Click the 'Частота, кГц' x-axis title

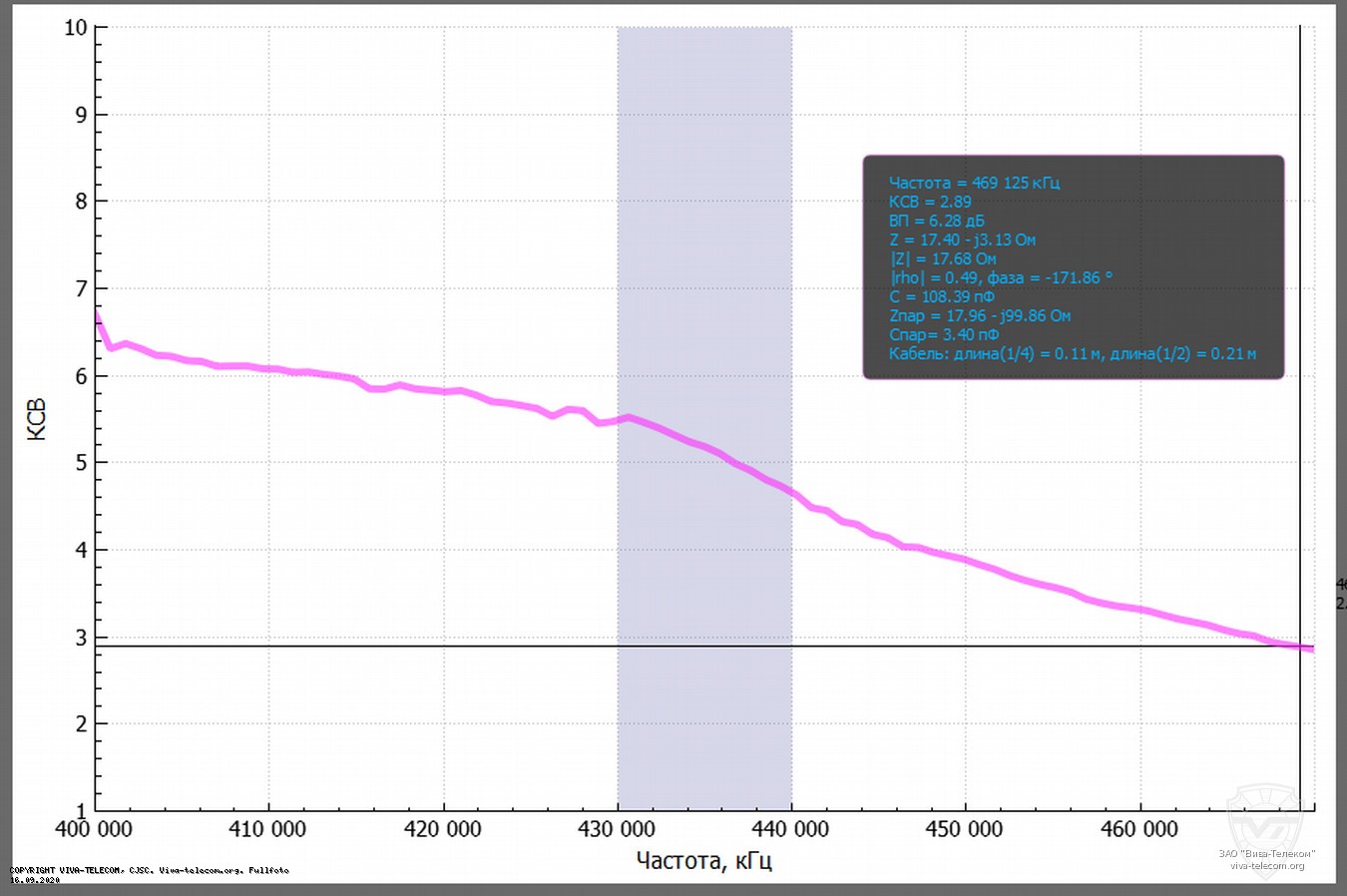pyautogui.click(x=703, y=860)
